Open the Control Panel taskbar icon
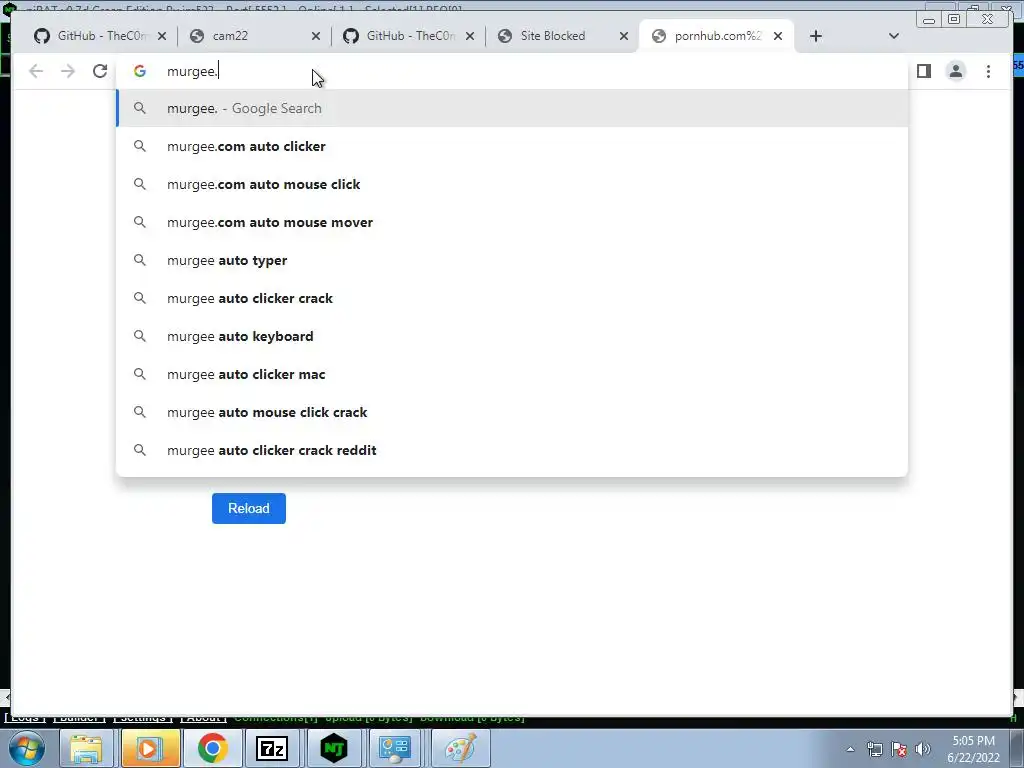1024x768 pixels. [394, 748]
